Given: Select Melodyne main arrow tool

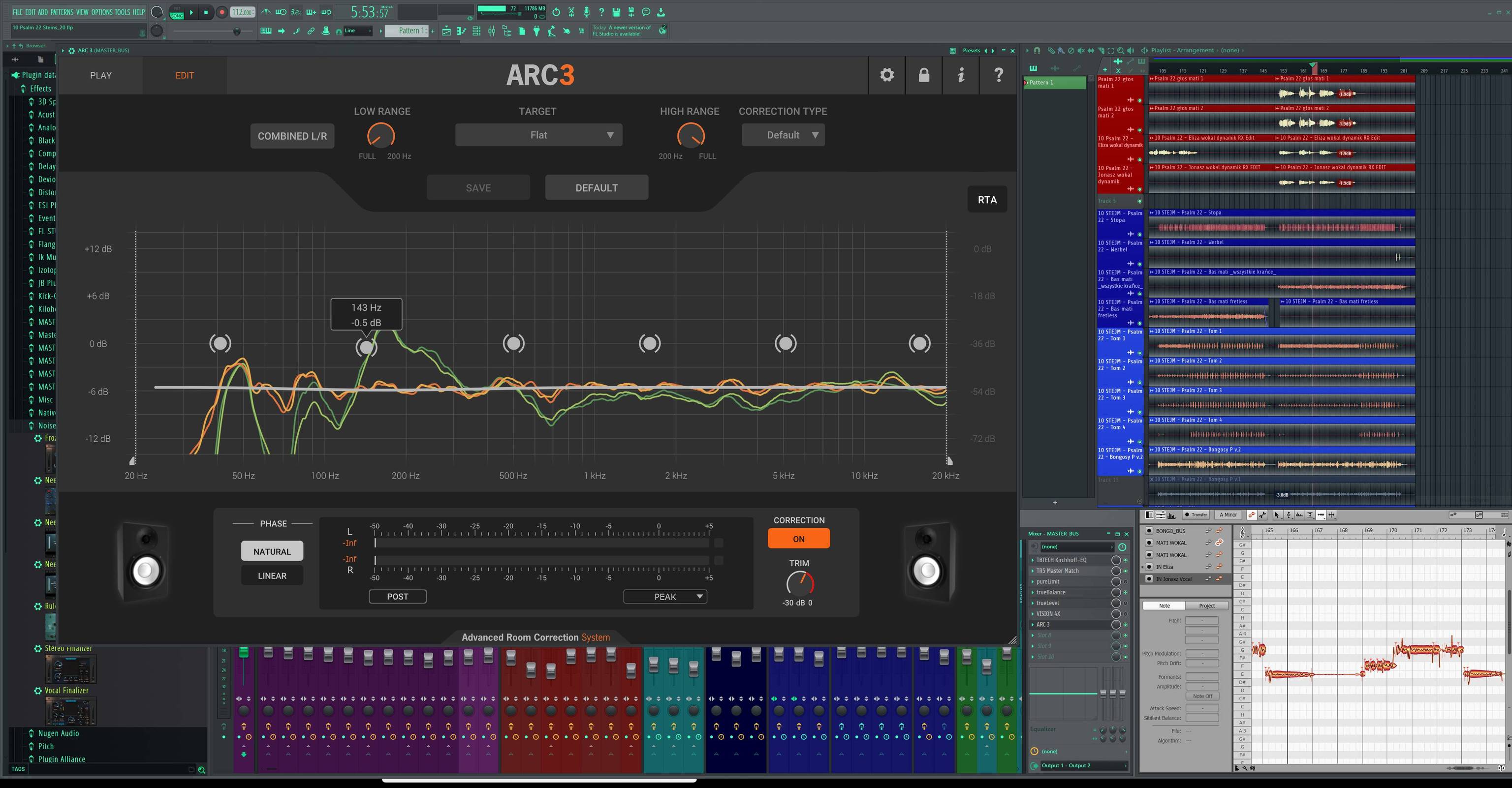Looking at the screenshot, I should pyautogui.click(x=1278, y=515).
